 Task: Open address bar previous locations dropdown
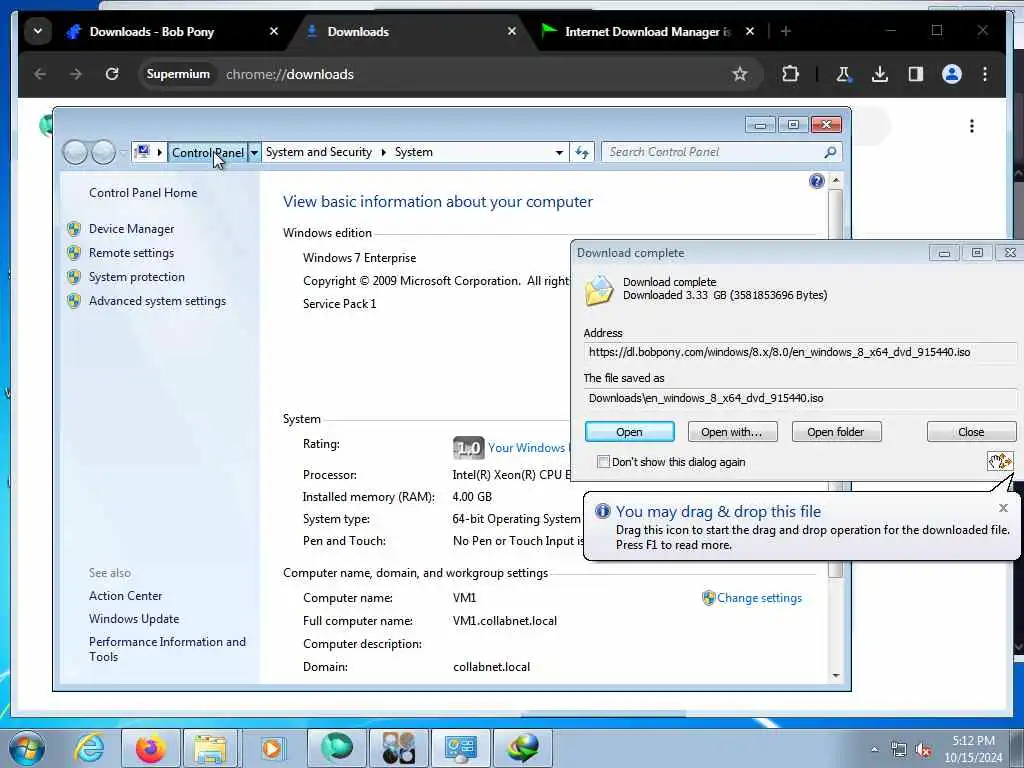click(559, 152)
